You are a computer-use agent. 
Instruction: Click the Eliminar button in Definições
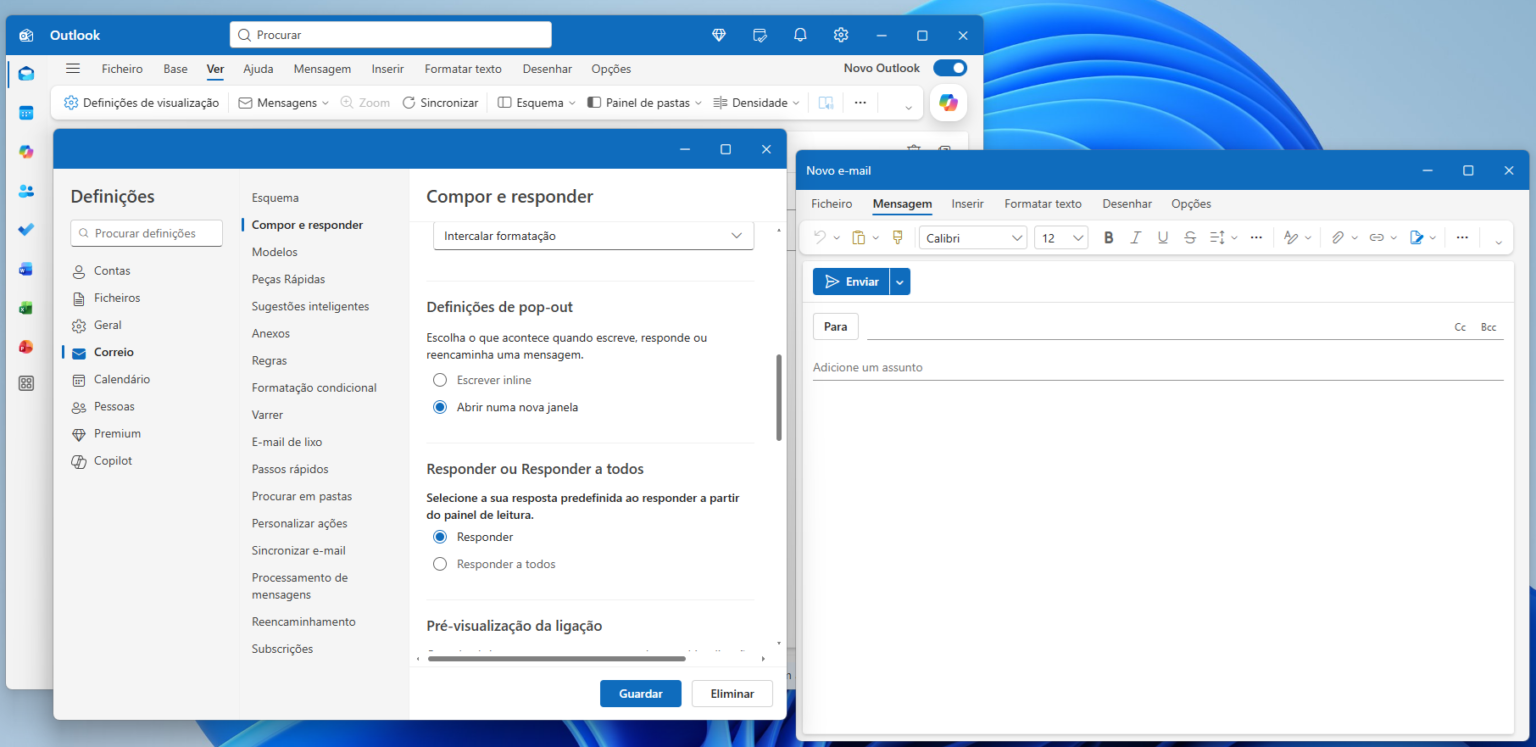pos(732,693)
